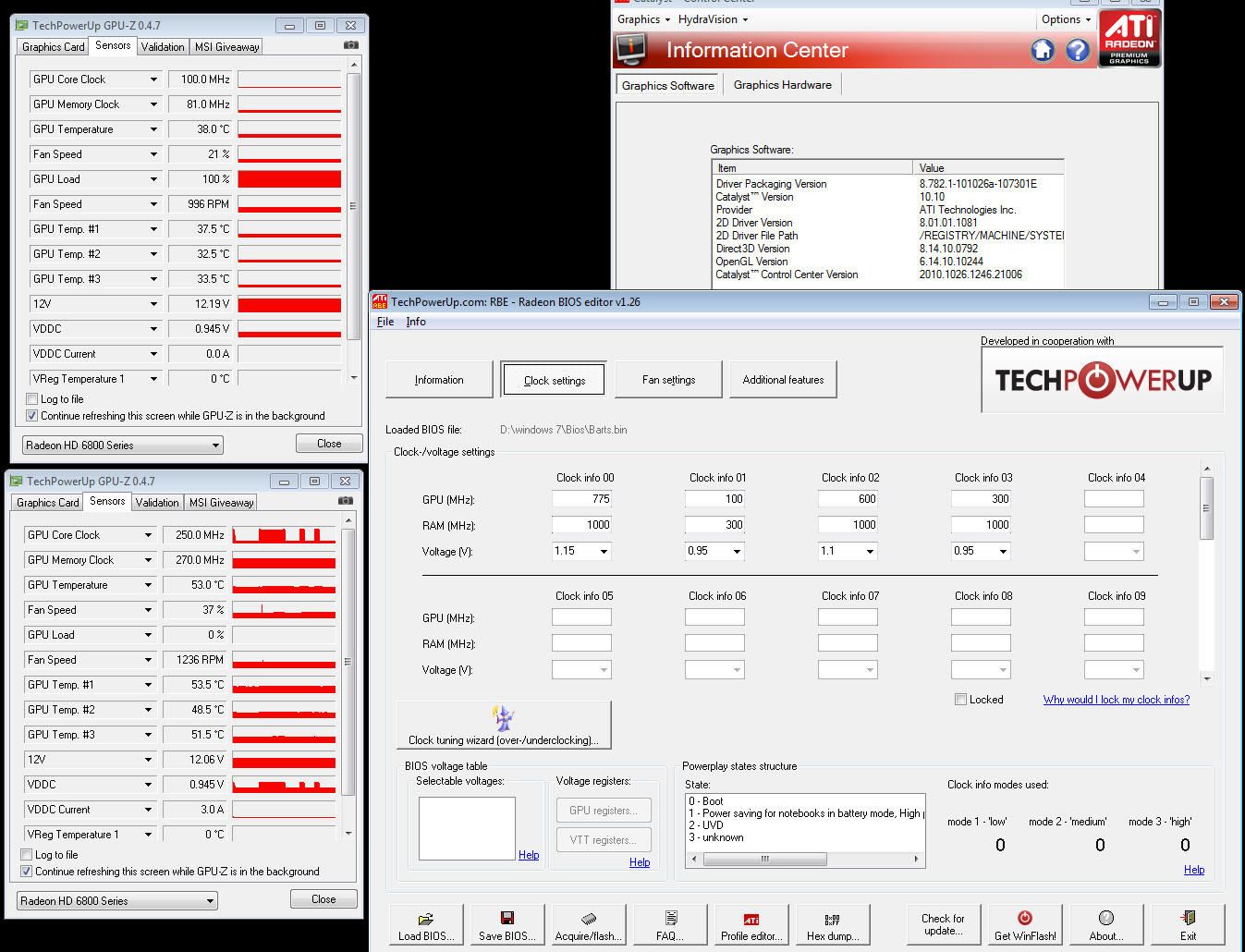This screenshot has height=952, width=1245.
Task: Open the FAQ document icon button
Action: tap(670, 926)
